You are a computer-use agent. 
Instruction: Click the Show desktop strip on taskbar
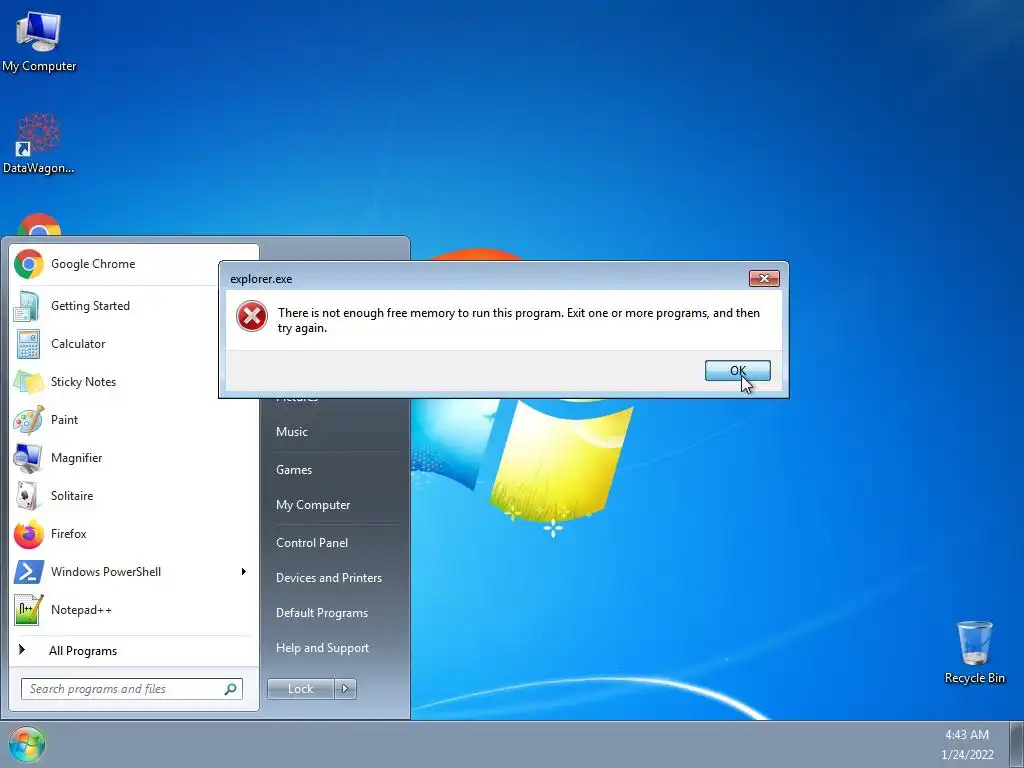(x=1017, y=744)
